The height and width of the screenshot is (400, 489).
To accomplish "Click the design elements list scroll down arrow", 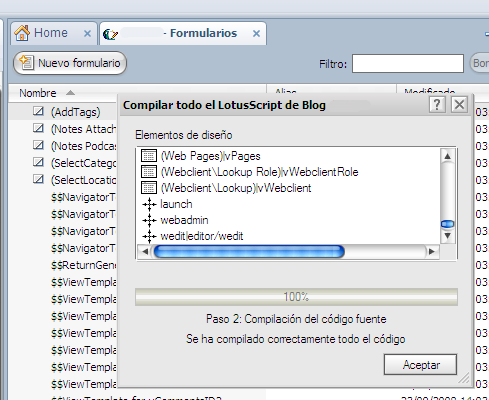I will coord(447,236).
